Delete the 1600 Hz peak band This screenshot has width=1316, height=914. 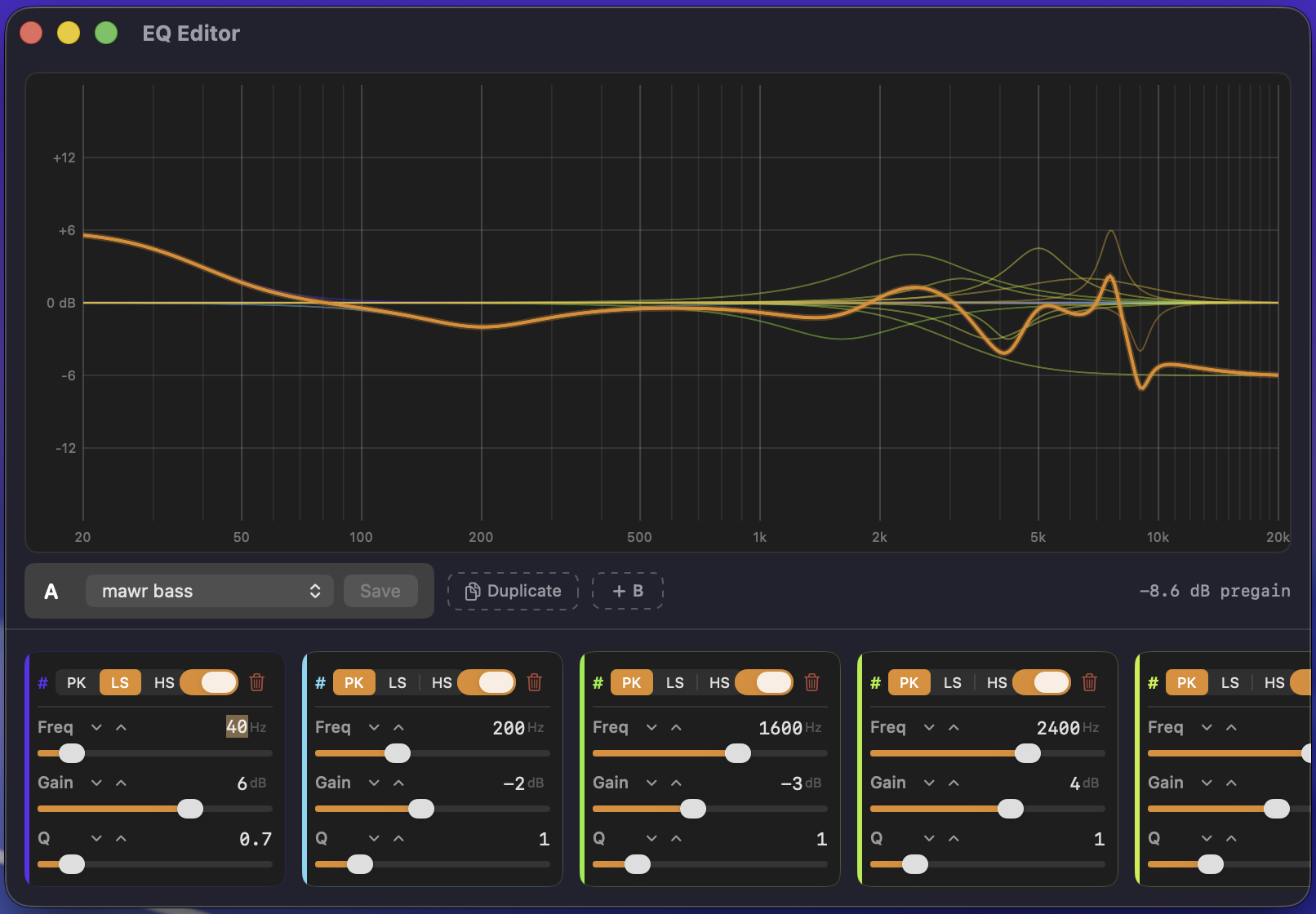(x=812, y=682)
